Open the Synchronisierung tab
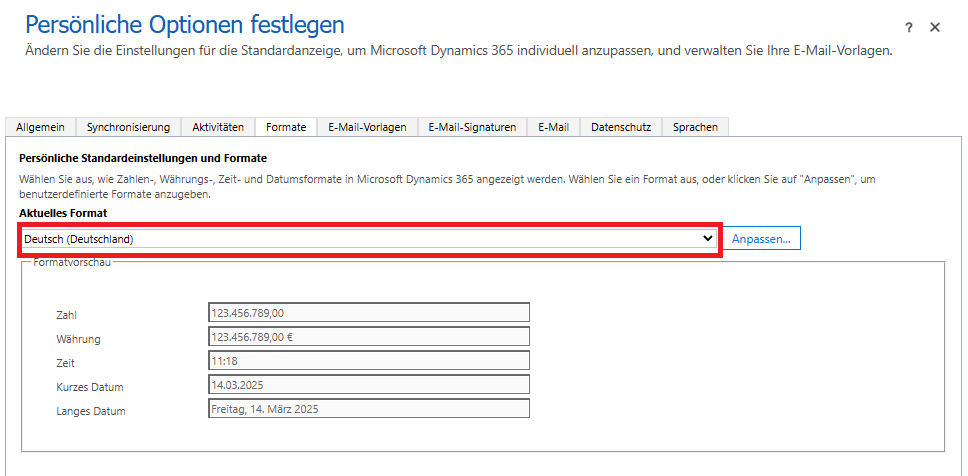Viewport: 968px width, 476px height. pyautogui.click(x=128, y=127)
